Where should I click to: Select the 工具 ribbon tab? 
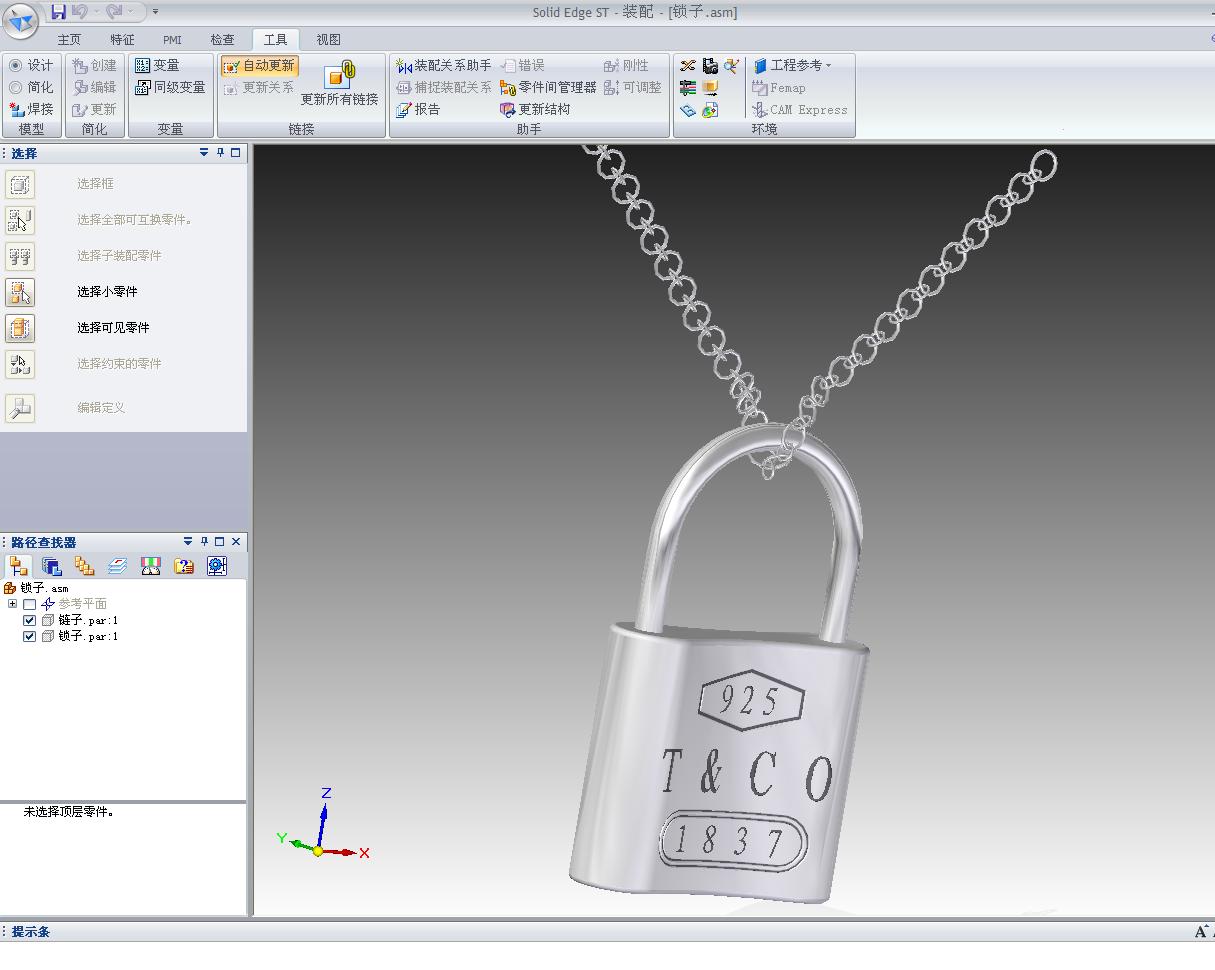click(275, 40)
